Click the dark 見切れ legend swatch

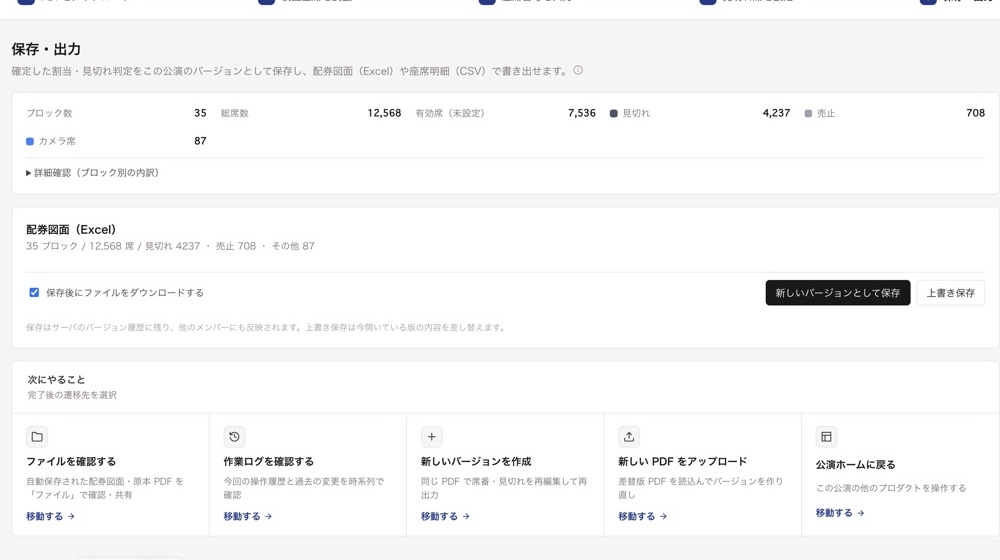pyautogui.click(x=614, y=114)
